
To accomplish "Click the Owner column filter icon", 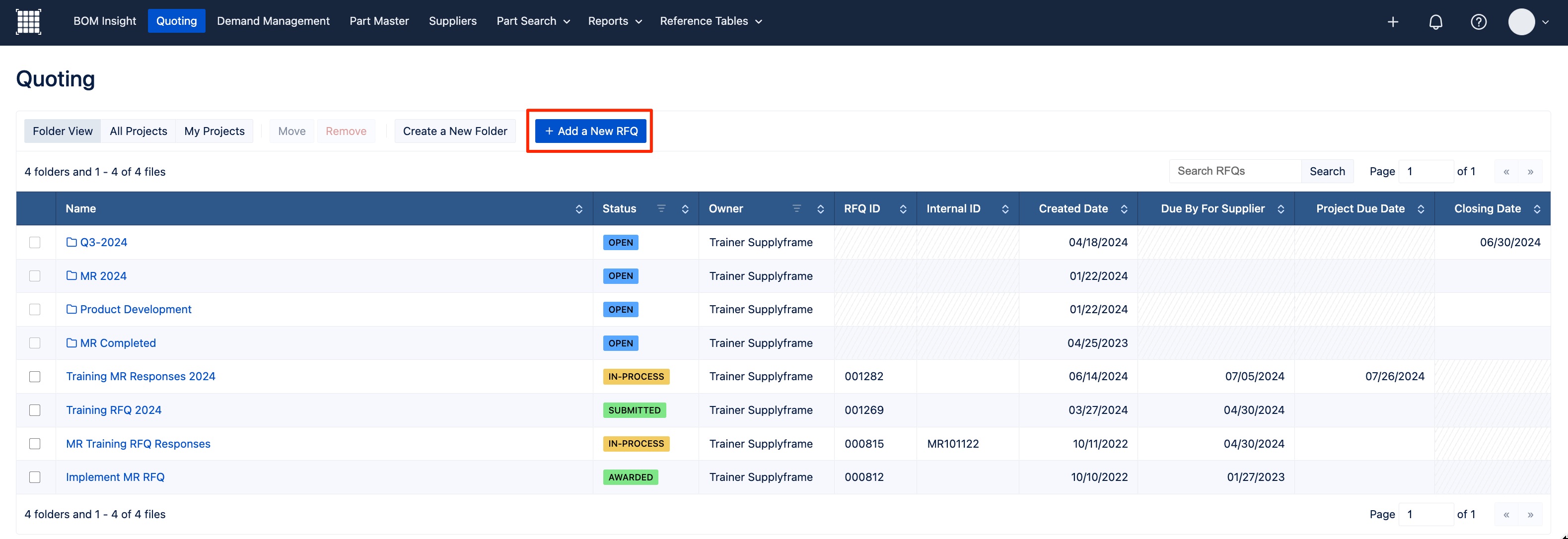I will (x=796, y=208).
